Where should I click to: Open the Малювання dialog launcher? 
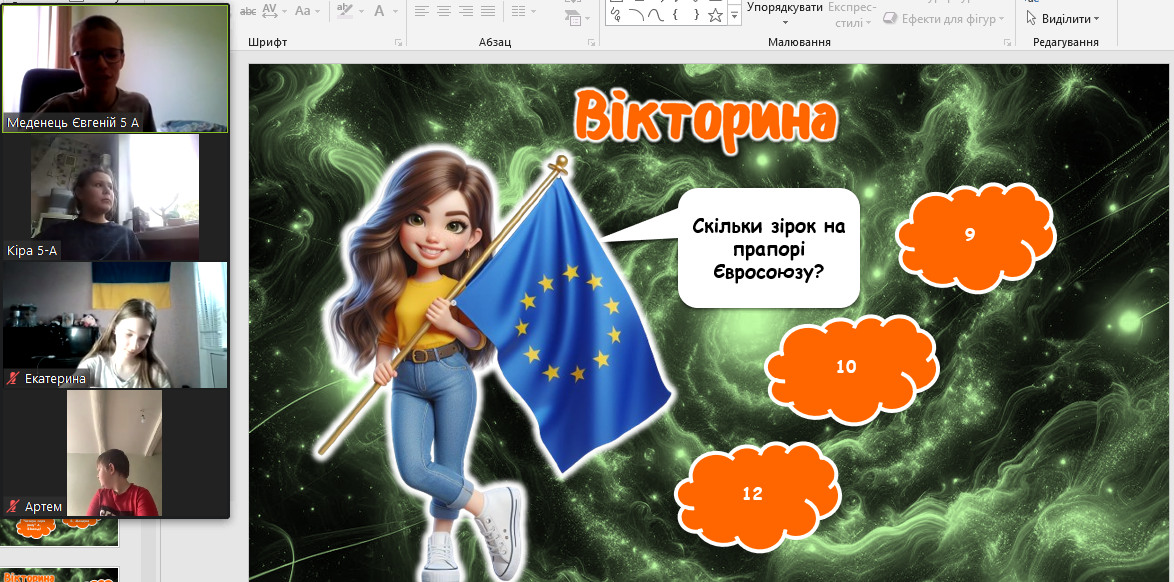pos(1007,43)
